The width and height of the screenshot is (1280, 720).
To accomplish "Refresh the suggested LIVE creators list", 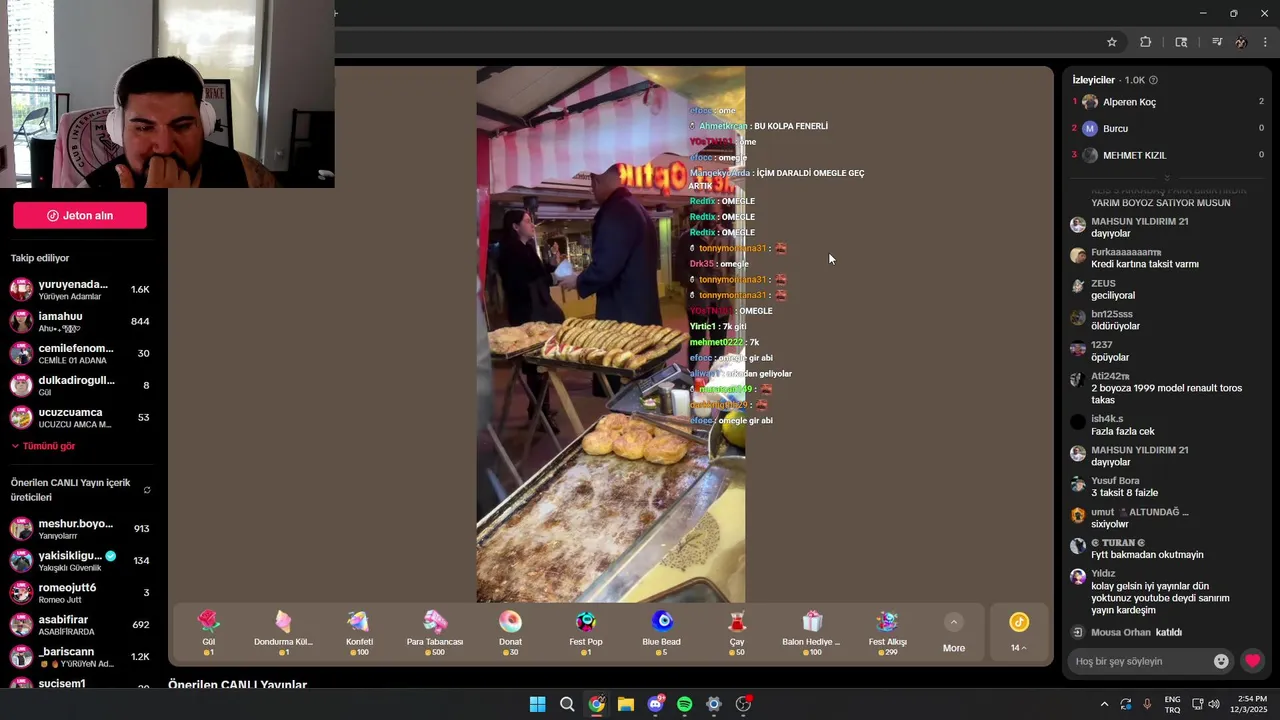I will point(147,490).
